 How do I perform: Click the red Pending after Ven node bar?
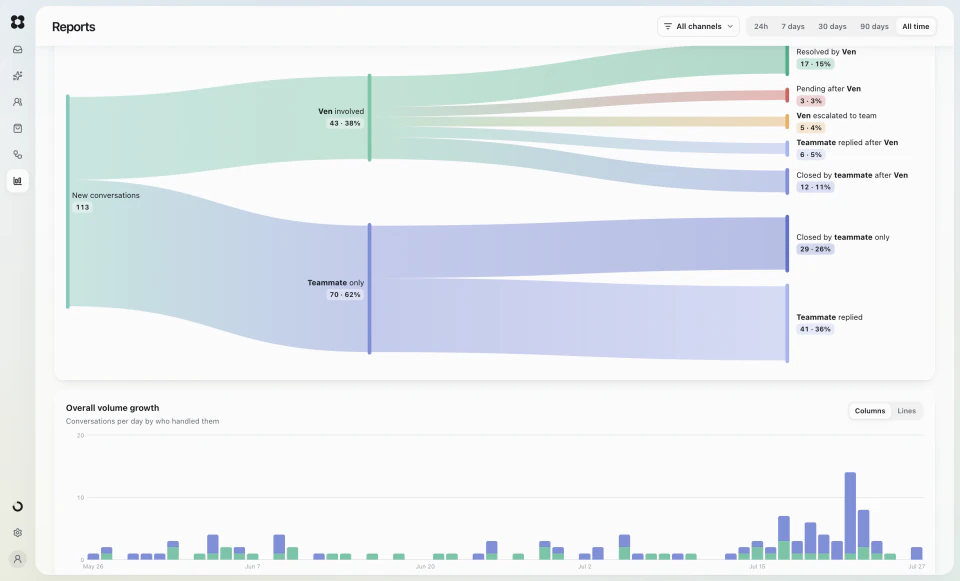pyautogui.click(x=787, y=95)
